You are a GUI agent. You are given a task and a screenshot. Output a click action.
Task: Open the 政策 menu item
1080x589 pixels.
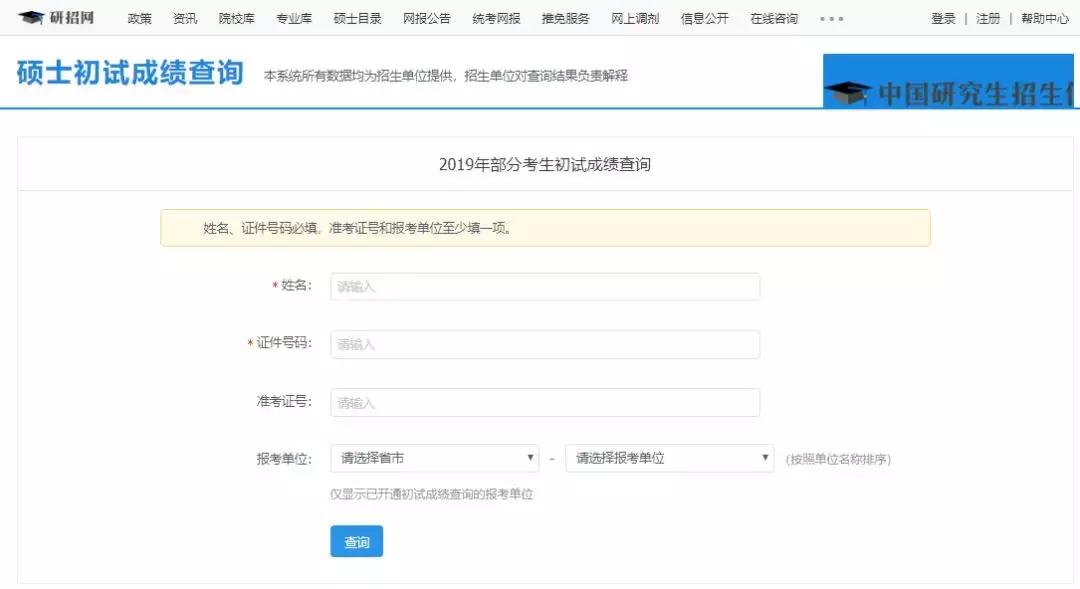(139, 18)
